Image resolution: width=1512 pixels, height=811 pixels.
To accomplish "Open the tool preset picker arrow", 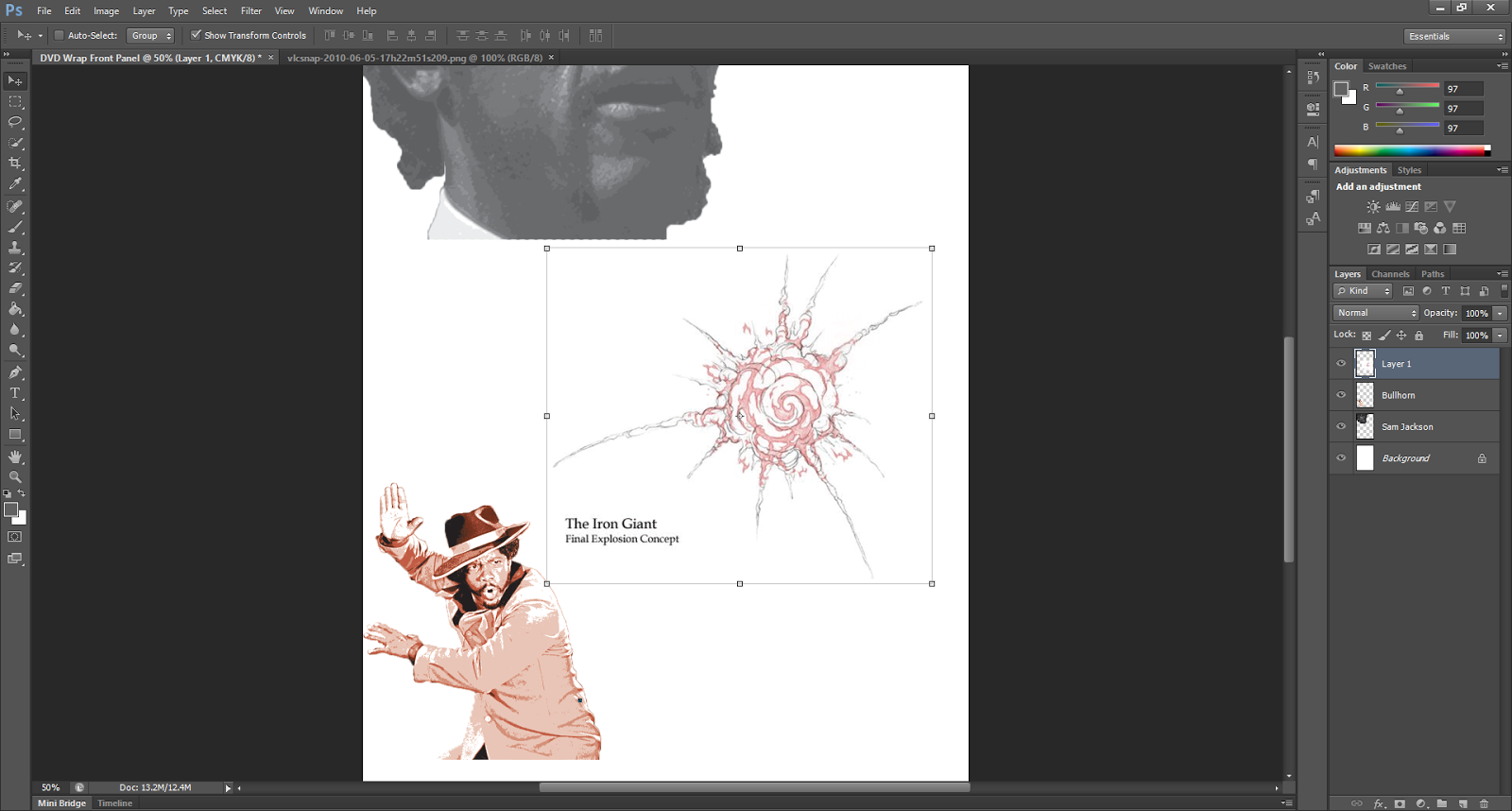I will point(41,36).
